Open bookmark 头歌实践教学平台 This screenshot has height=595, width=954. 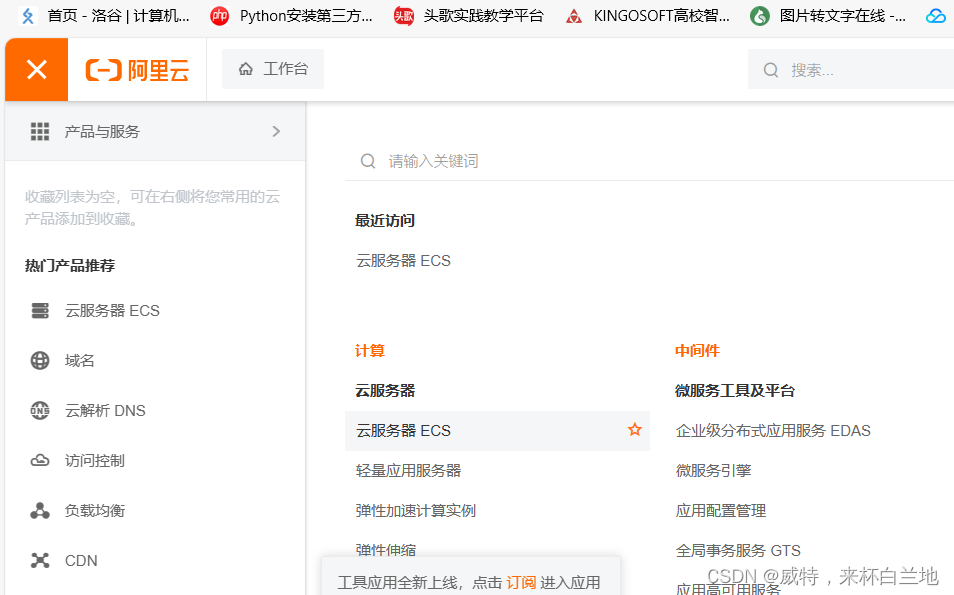(468, 16)
